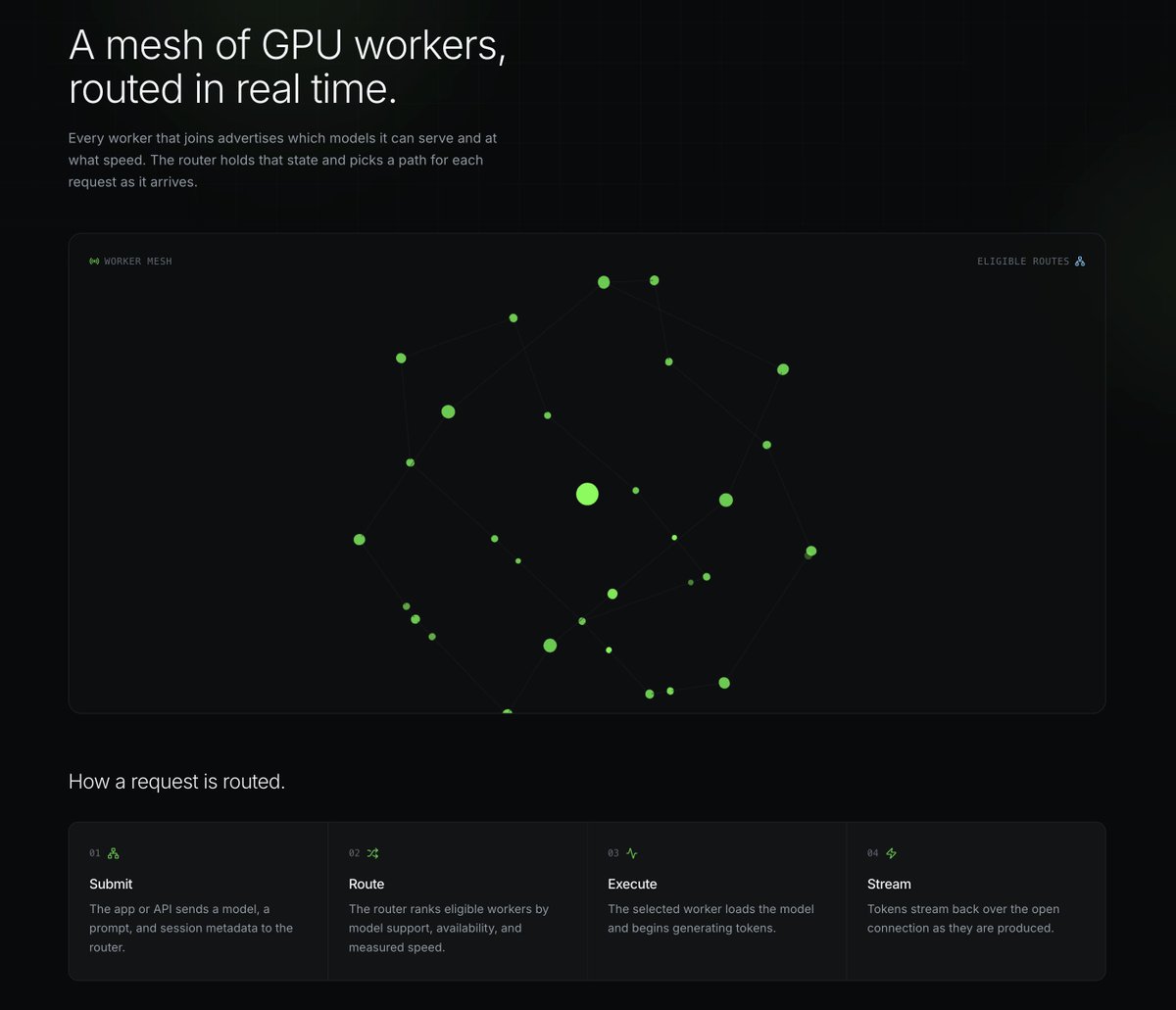Image resolution: width=1176 pixels, height=1010 pixels.
Task: Select the largest central router node in mesh
Action: (x=587, y=494)
